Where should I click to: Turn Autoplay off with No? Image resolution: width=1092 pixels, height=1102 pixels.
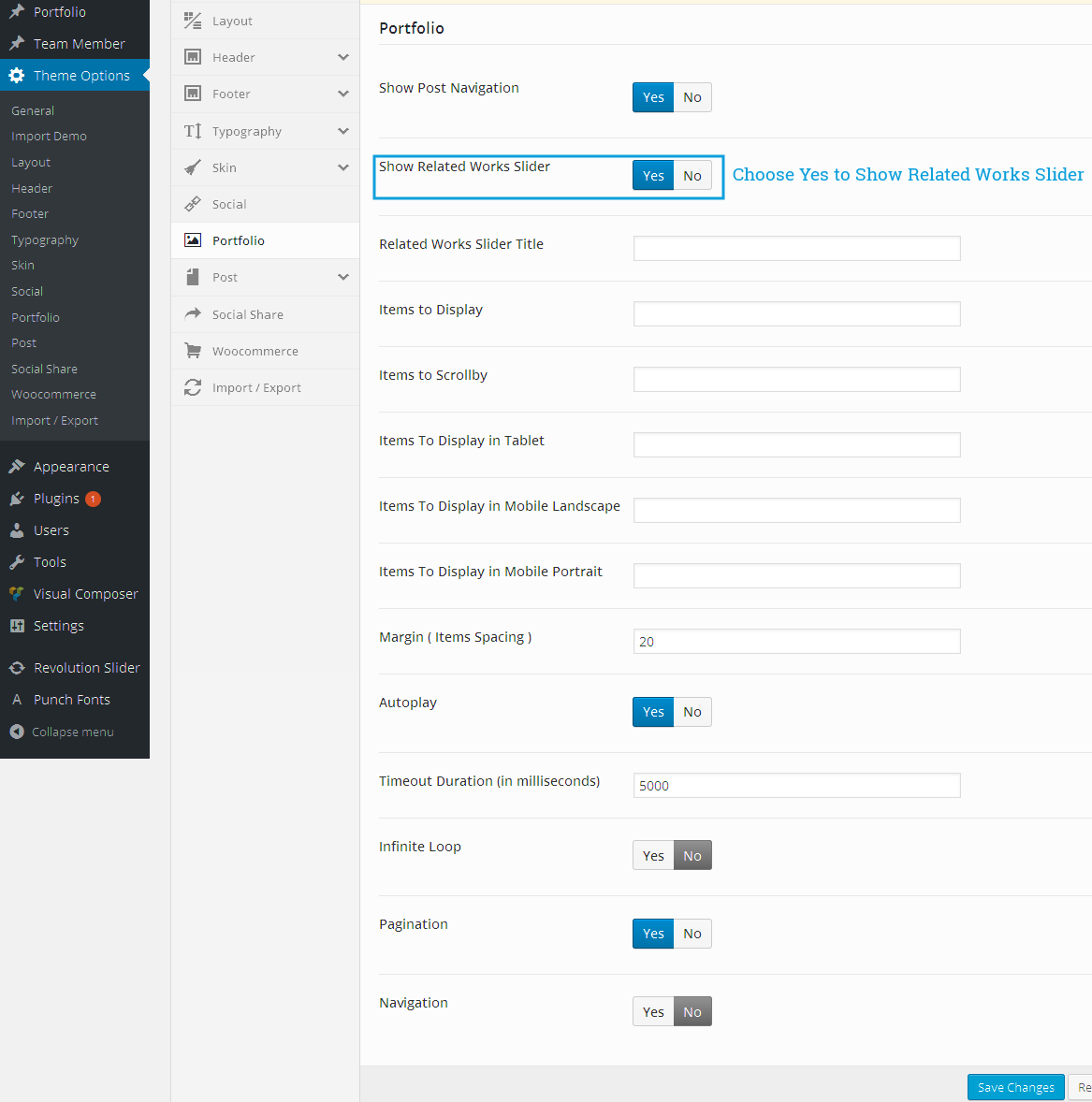[x=692, y=712]
